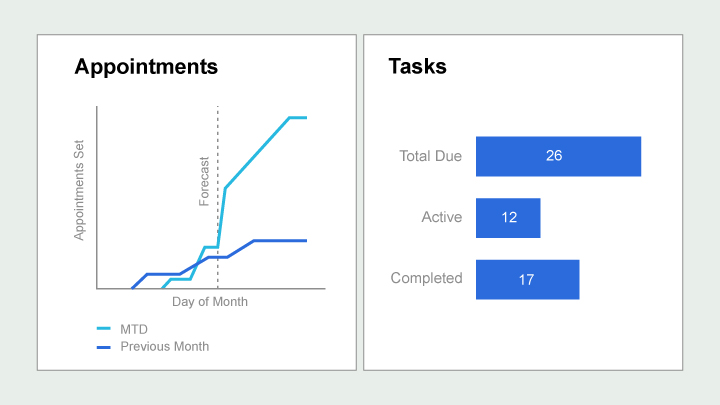
Task: Click the Completed bar showing 17
Action: [x=528, y=280]
